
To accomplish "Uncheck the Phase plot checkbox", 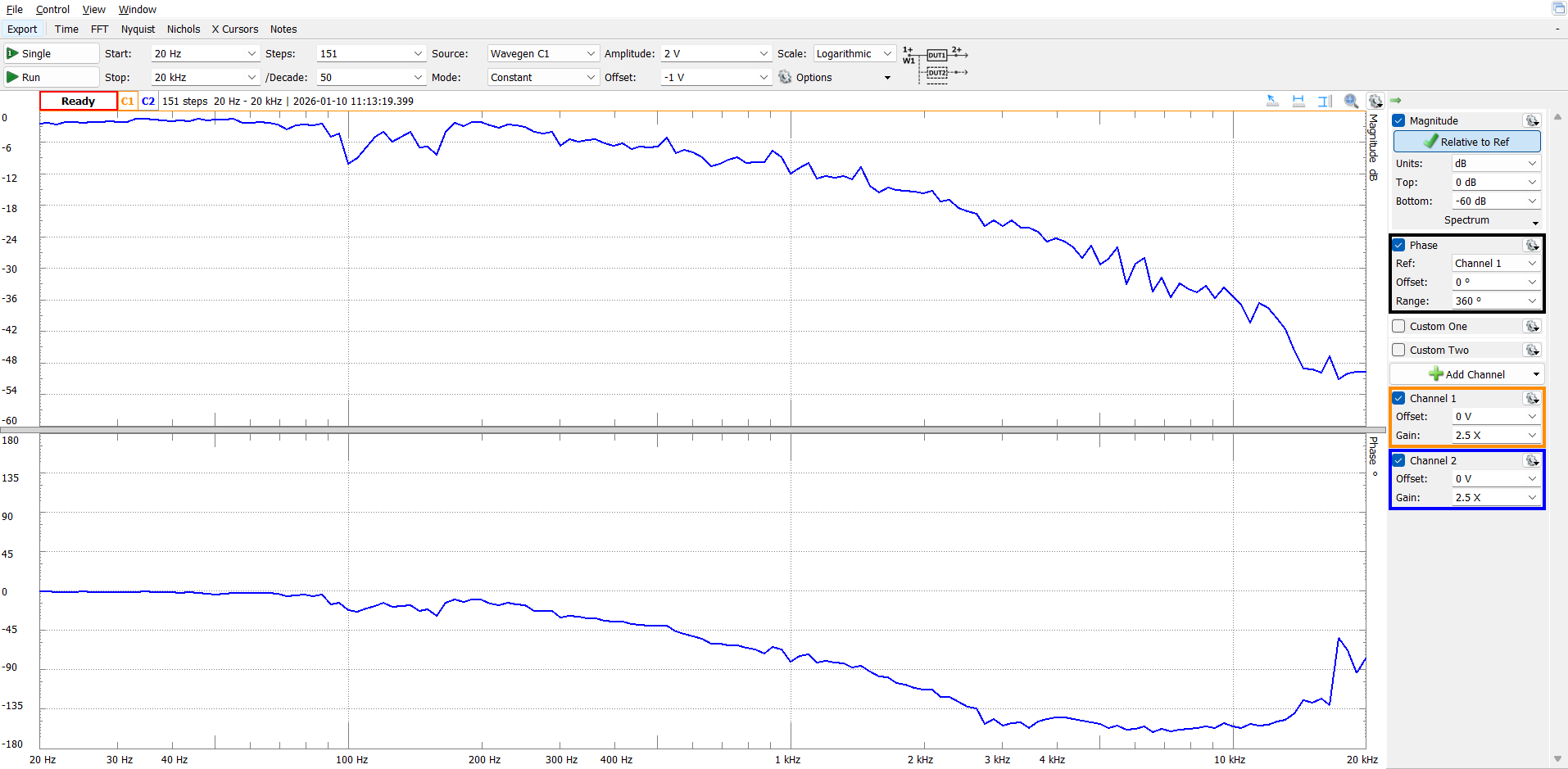I will (x=1398, y=245).
